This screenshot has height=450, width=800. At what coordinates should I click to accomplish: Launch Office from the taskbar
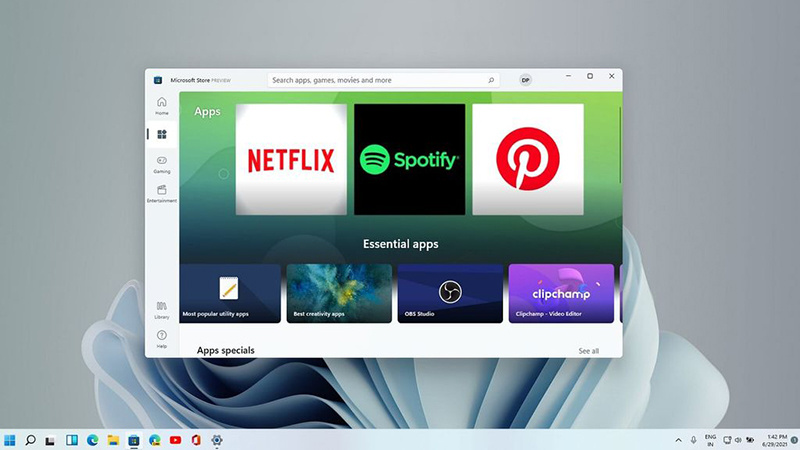(196, 440)
